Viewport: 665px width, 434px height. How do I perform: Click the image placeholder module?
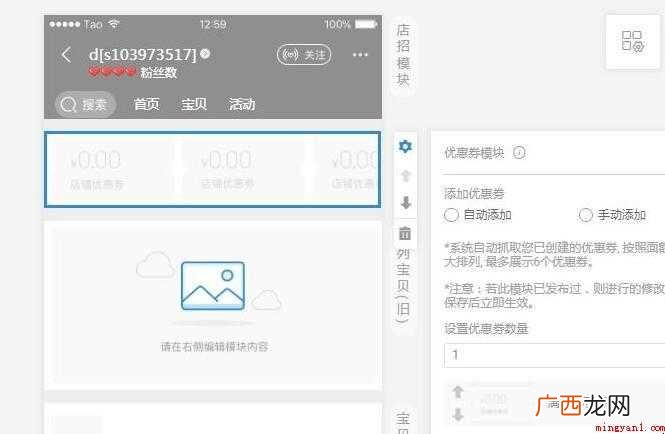pos(213,305)
